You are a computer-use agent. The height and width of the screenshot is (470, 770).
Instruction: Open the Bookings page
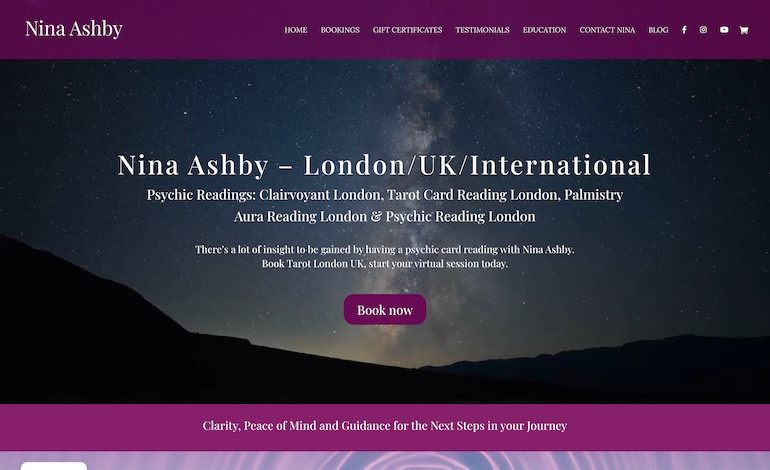click(x=340, y=30)
